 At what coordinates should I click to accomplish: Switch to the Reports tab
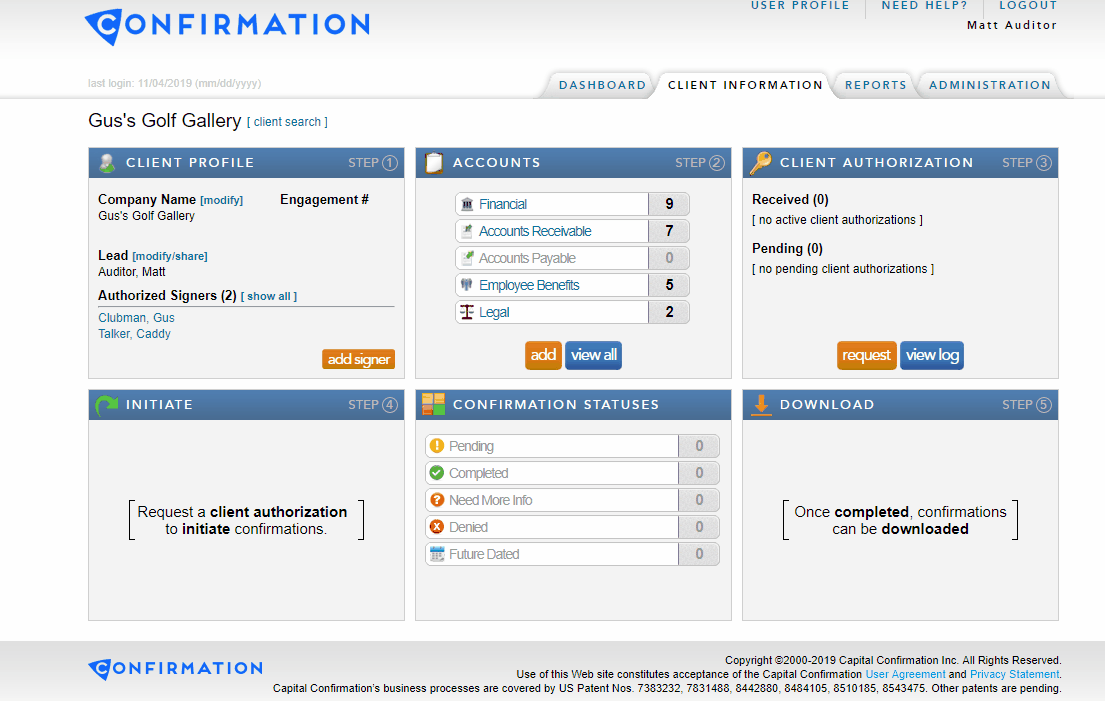[x=875, y=86]
